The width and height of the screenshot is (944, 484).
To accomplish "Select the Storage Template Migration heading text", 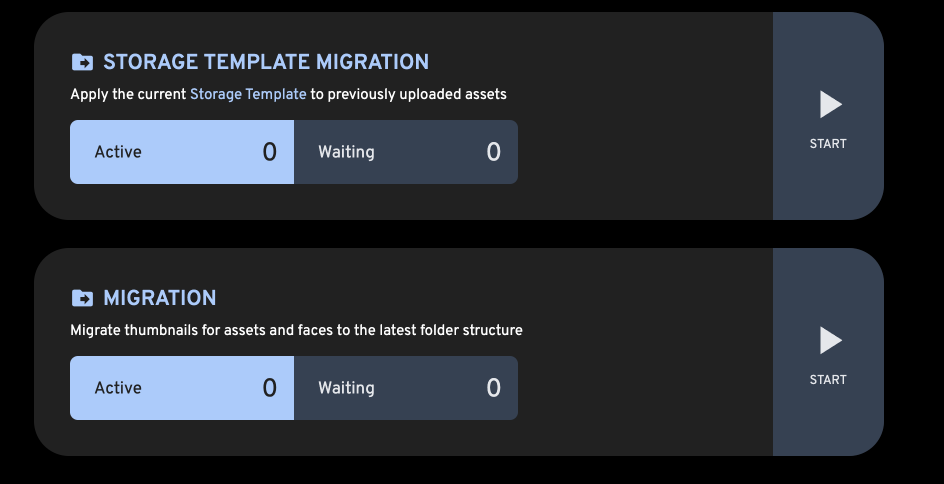I will pos(266,62).
